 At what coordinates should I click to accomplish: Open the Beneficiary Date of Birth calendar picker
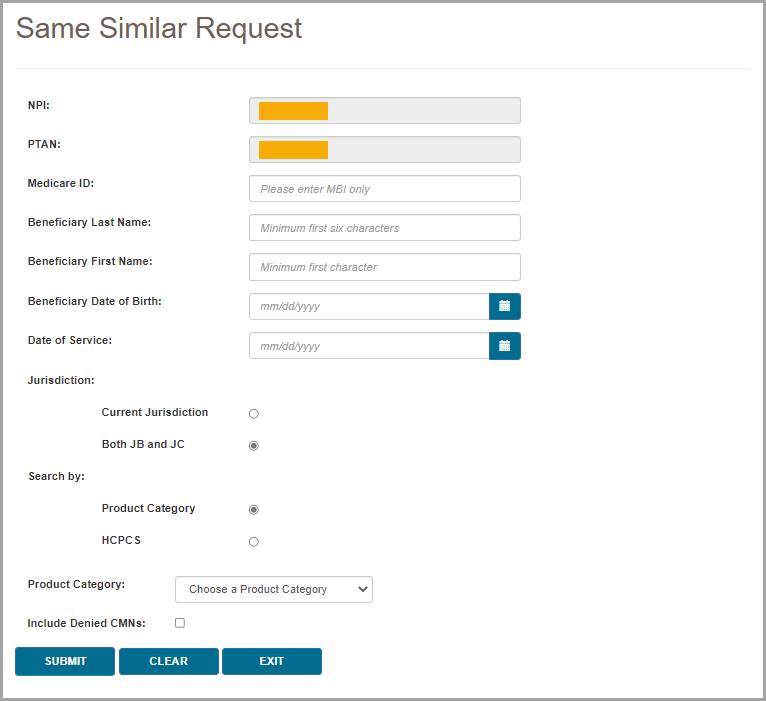(505, 306)
